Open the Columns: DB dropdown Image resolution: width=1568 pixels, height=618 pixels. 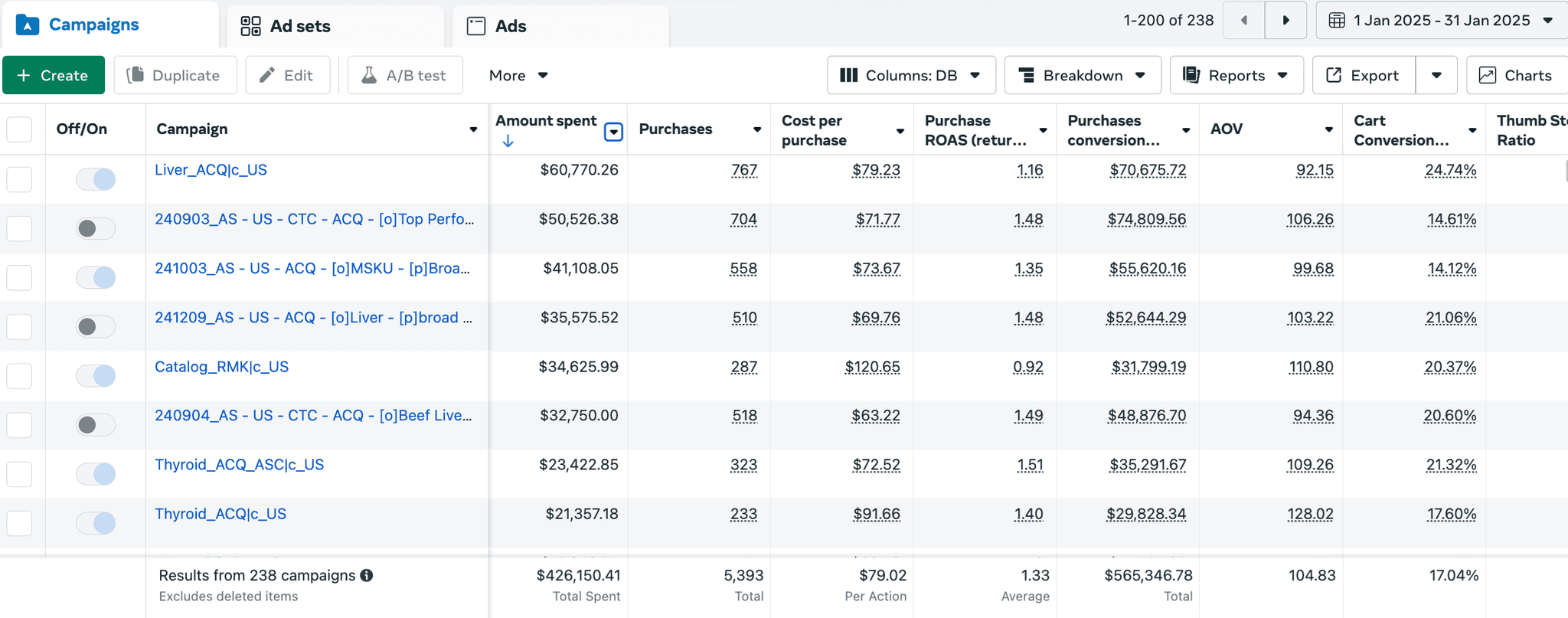pos(911,75)
